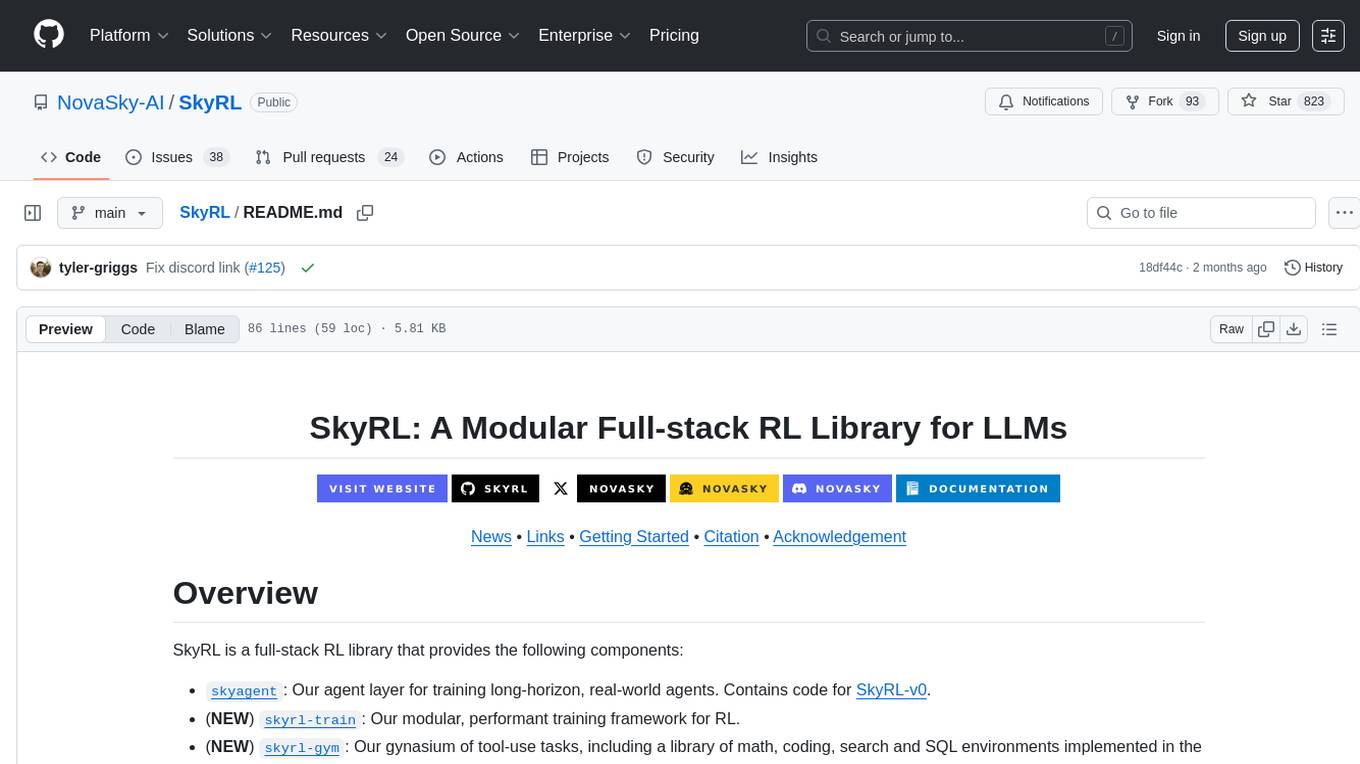The height and width of the screenshot is (764, 1360).
Task: Focus the Go to file search box
Action: [1201, 213]
